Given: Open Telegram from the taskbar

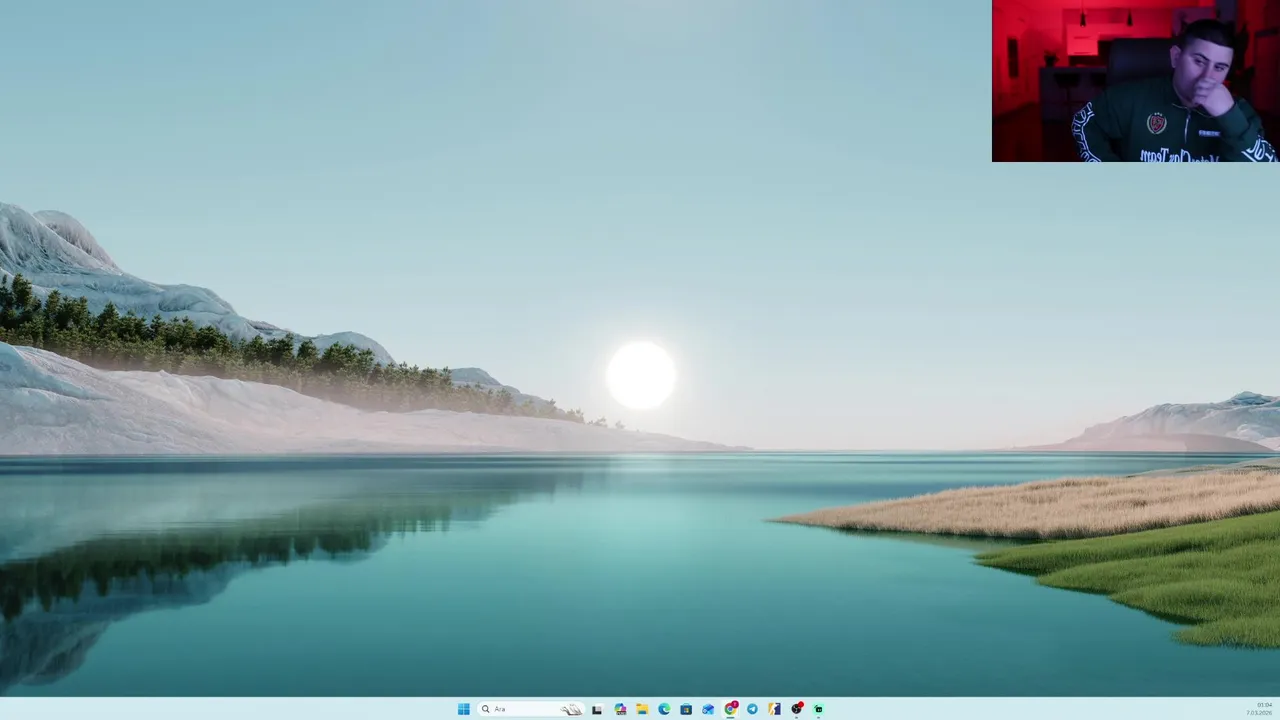Looking at the screenshot, I should click(x=752, y=709).
